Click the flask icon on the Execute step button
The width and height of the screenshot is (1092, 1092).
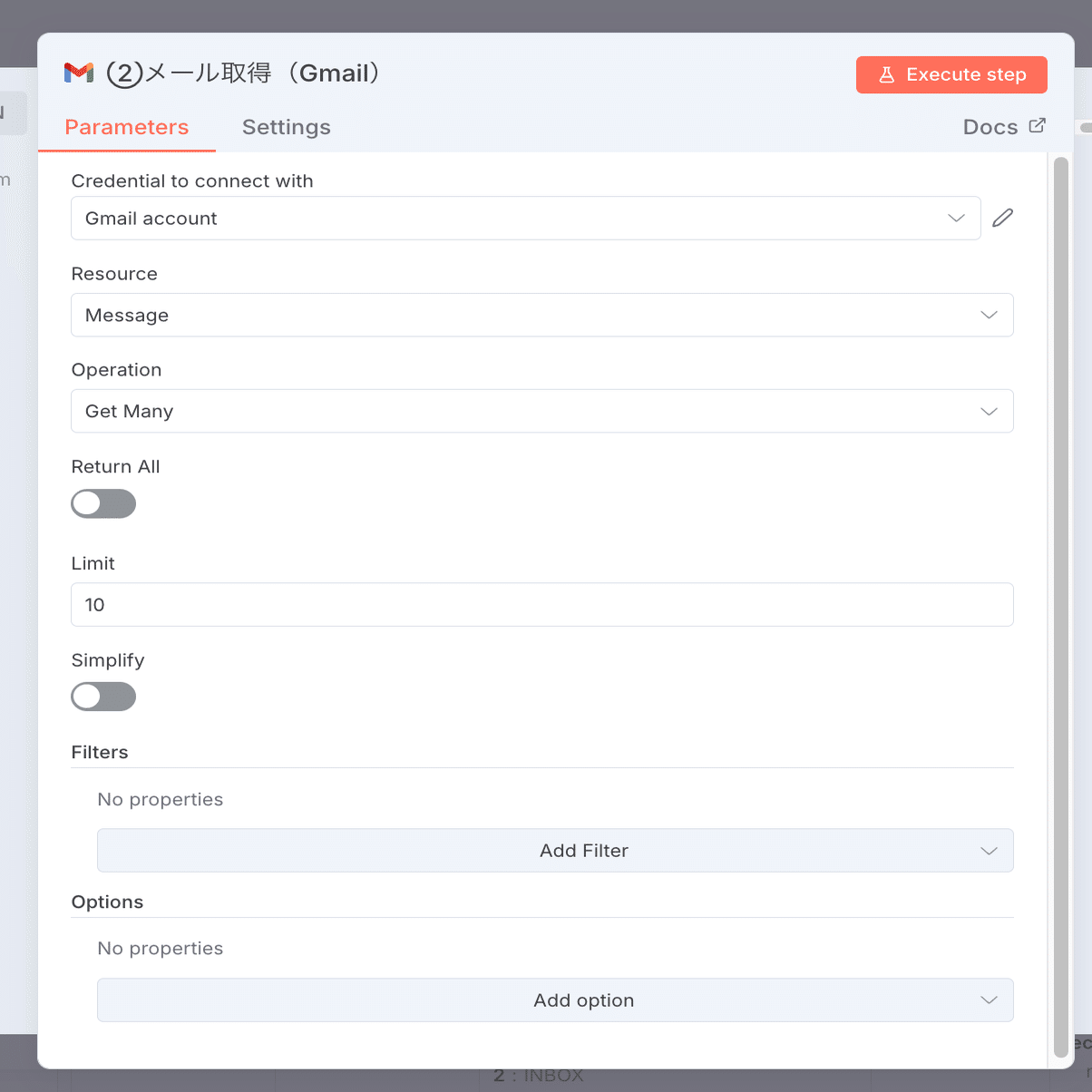tap(887, 75)
